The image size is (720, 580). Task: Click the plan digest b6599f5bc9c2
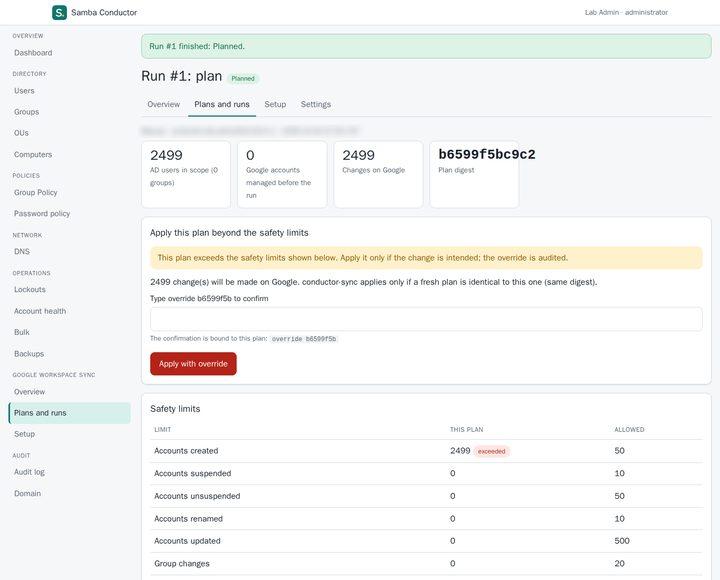point(487,155)
